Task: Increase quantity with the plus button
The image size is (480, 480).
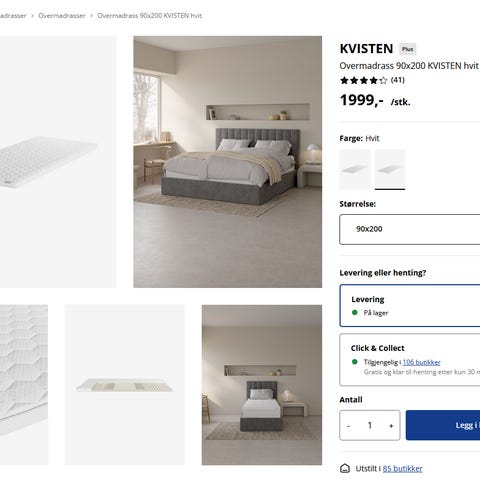Action: click(x=391, y=426)
